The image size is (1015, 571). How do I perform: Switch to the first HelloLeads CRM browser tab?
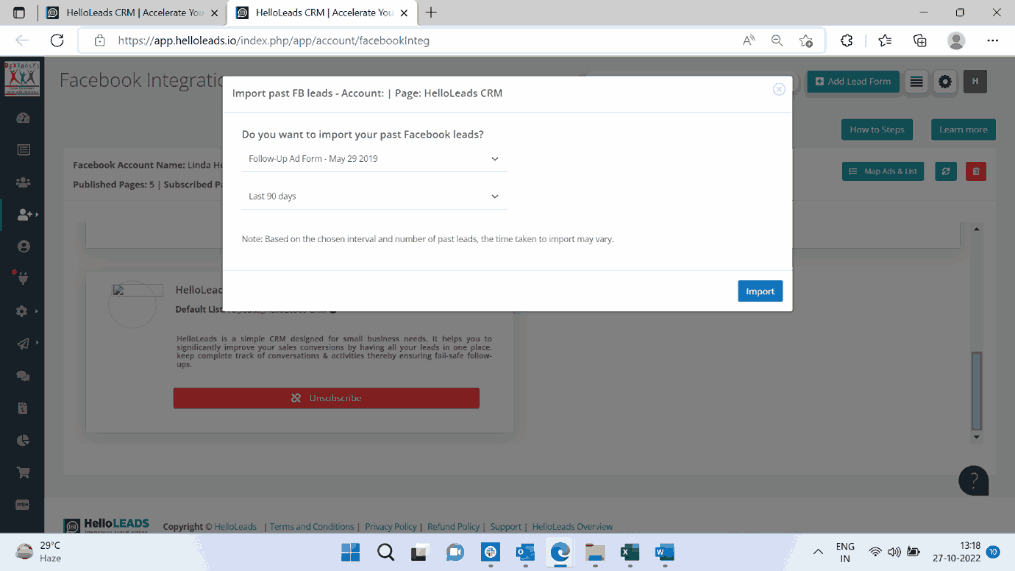133,13
